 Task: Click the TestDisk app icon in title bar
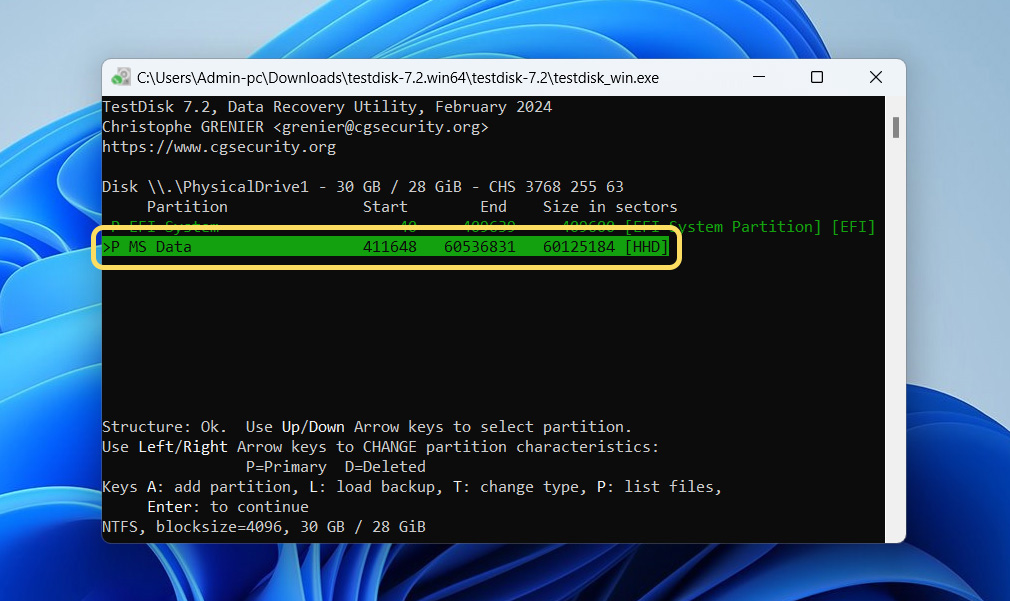pos(120,77)
